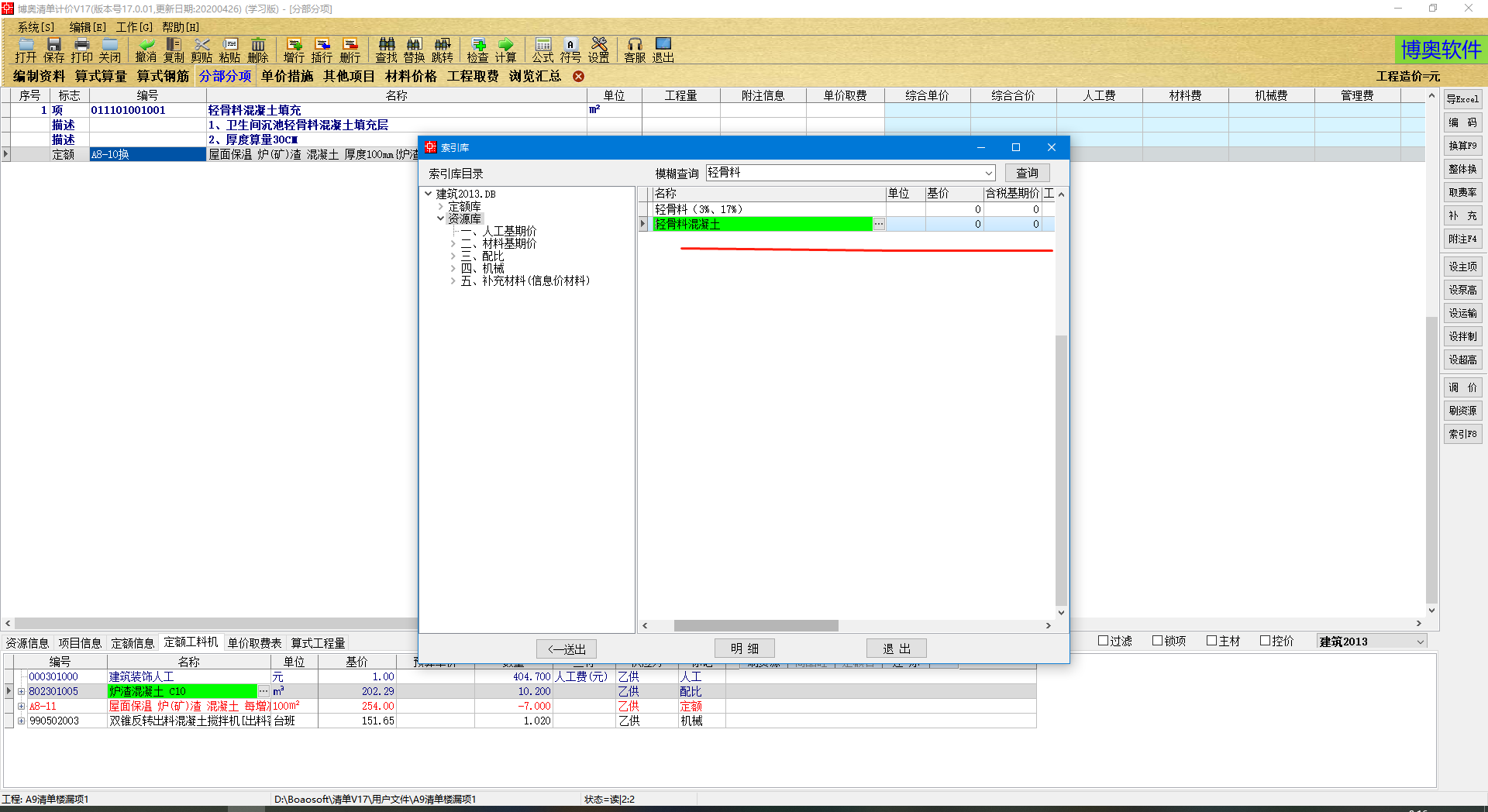1488x812 pixels.
Task: Select the 轻骨料（3%、17%）result row
Action: click(x=846, y=209)
